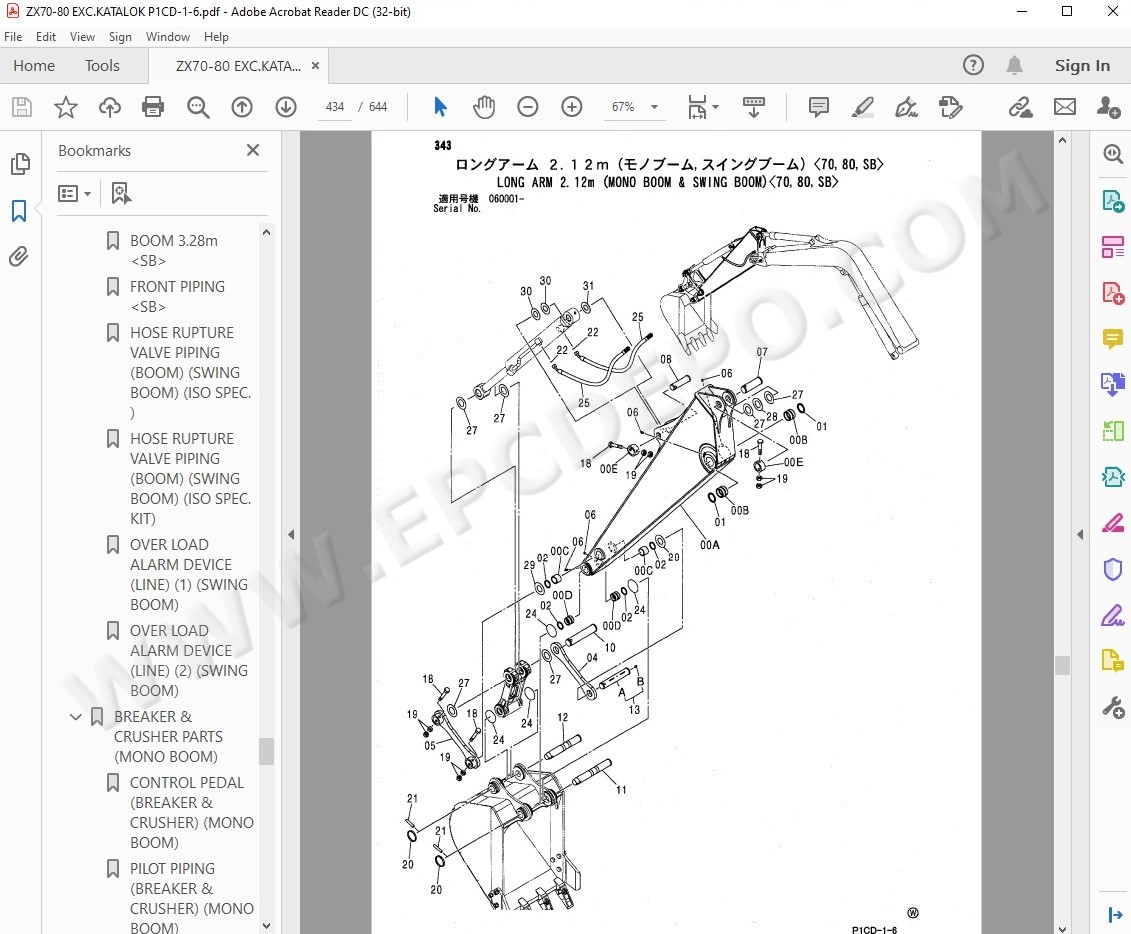Open the Fill and Sign pen tool
Viewport: 1131px width, 934px height.
coord(907,107)
